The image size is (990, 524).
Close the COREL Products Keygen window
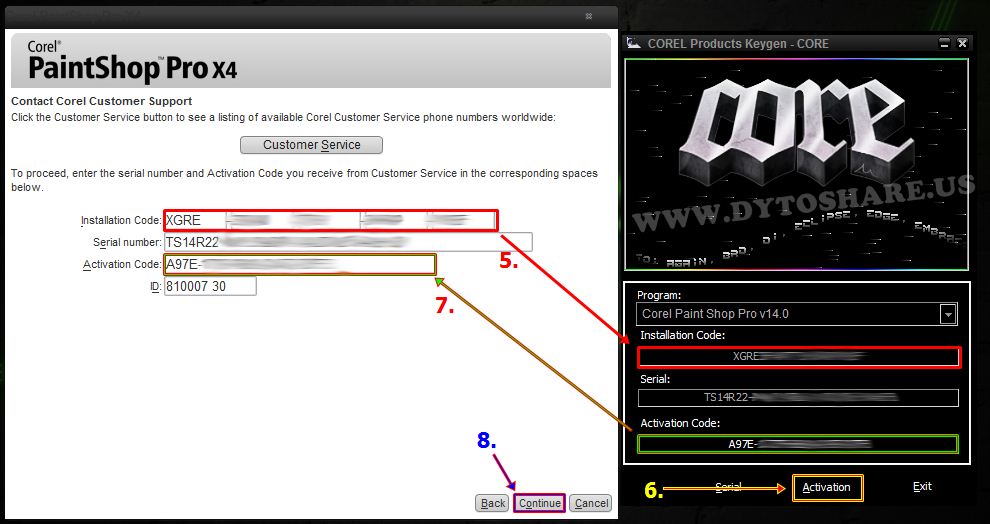(962, 44)
